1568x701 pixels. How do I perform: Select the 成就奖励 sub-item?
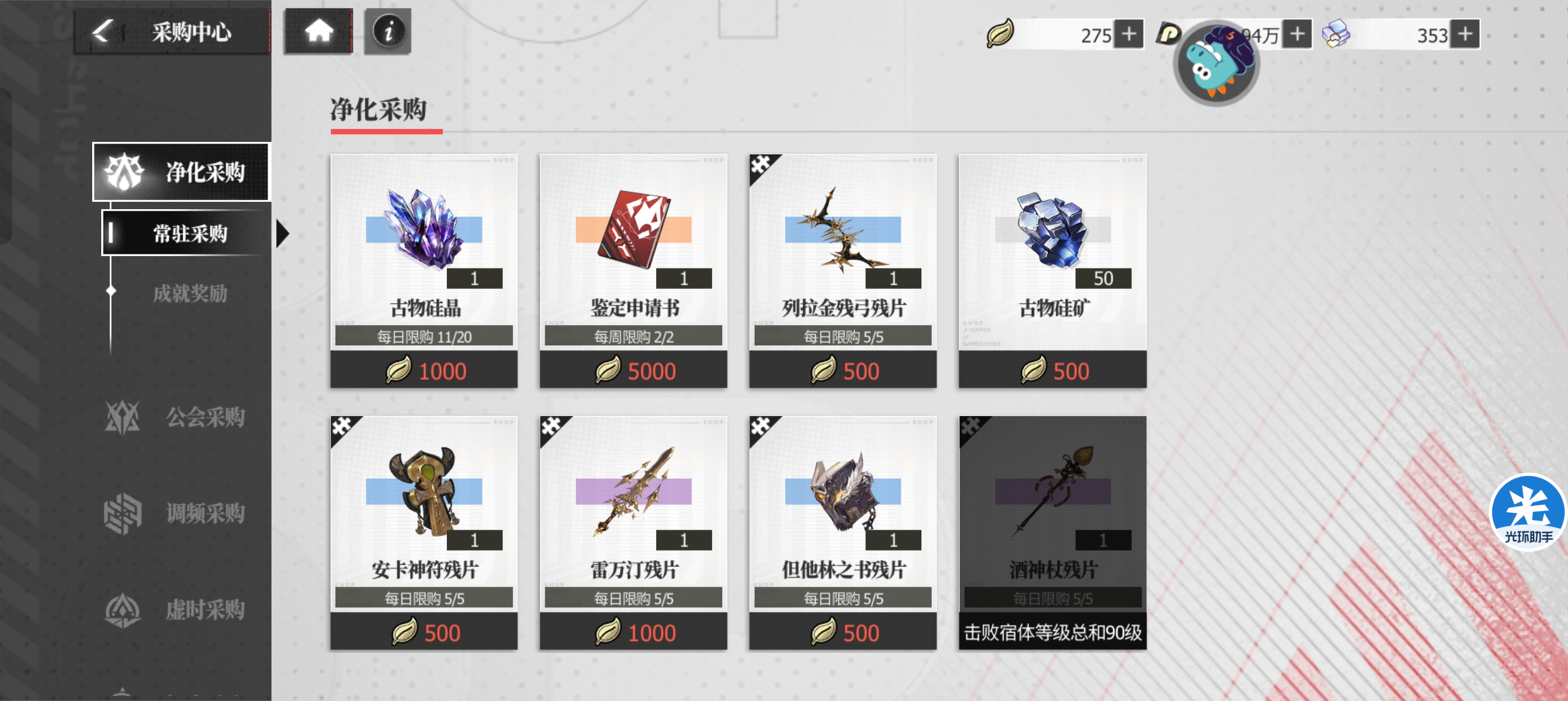(190, 293)
